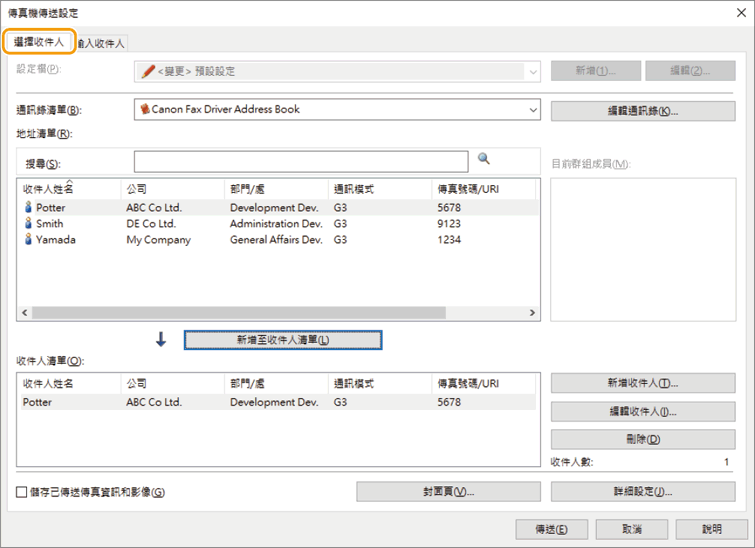Open 編輯通訊錄 dialog
Image resolution: width=755 pixels, height=548 pixels.
(642, 110)
